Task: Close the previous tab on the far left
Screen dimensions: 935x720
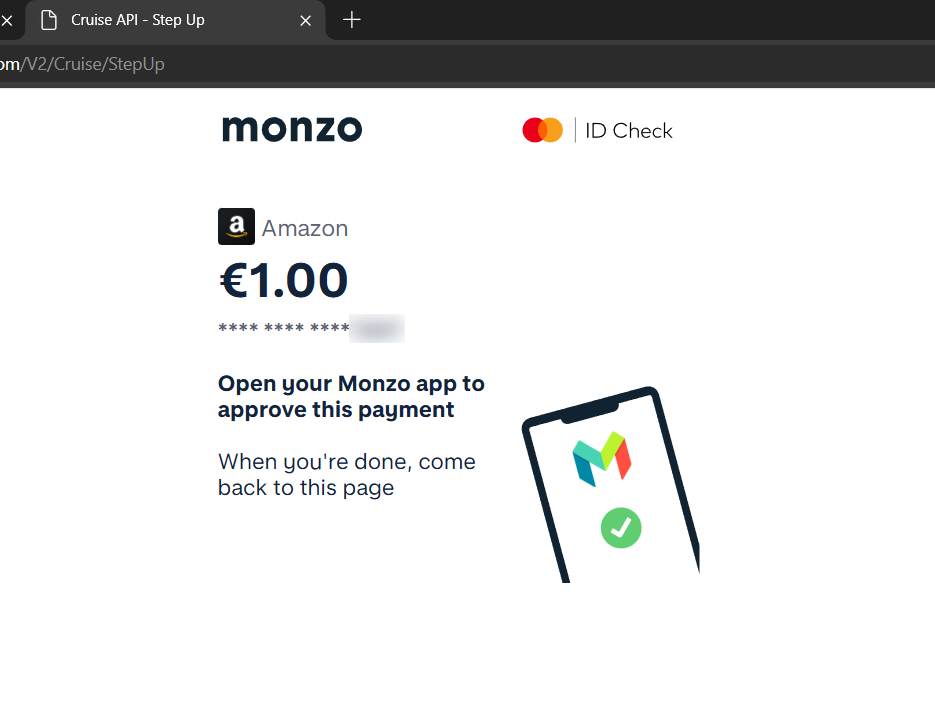Action: 7,20
